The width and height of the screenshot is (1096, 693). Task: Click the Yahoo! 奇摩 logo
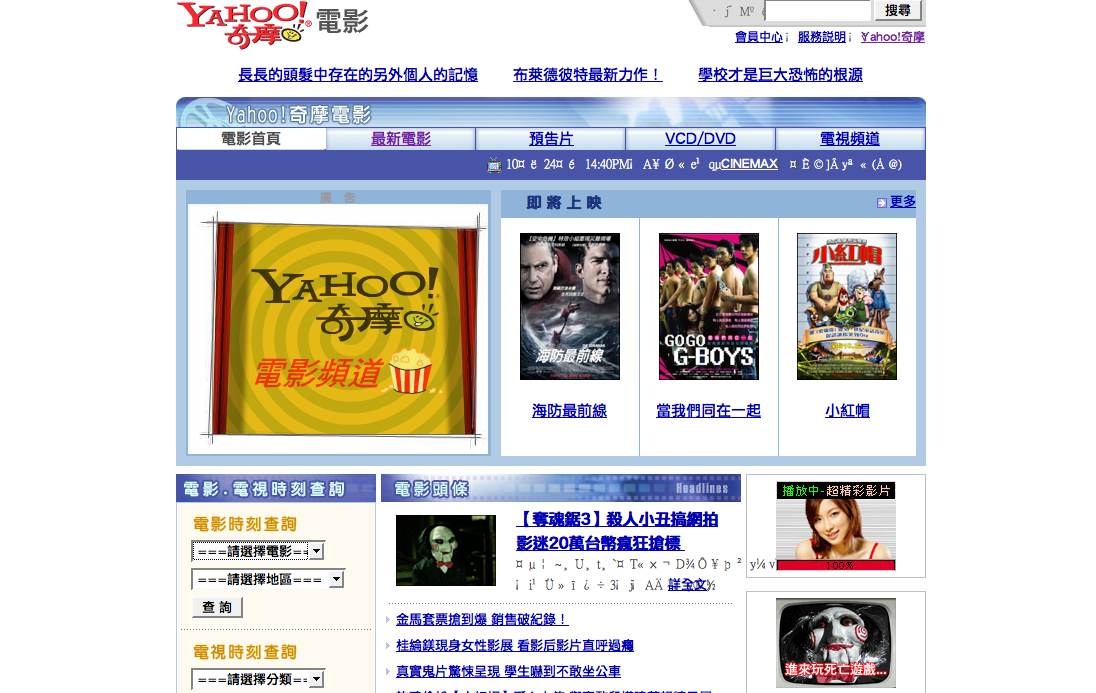tap(243, 25)
